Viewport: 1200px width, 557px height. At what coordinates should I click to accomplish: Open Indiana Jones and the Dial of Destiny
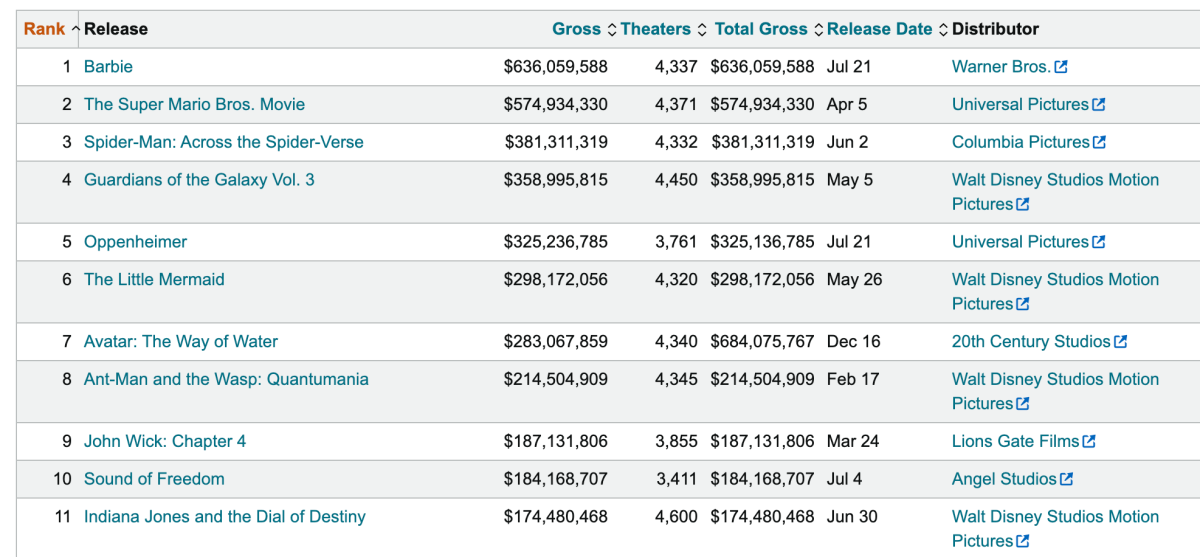(x=224, y=516)
